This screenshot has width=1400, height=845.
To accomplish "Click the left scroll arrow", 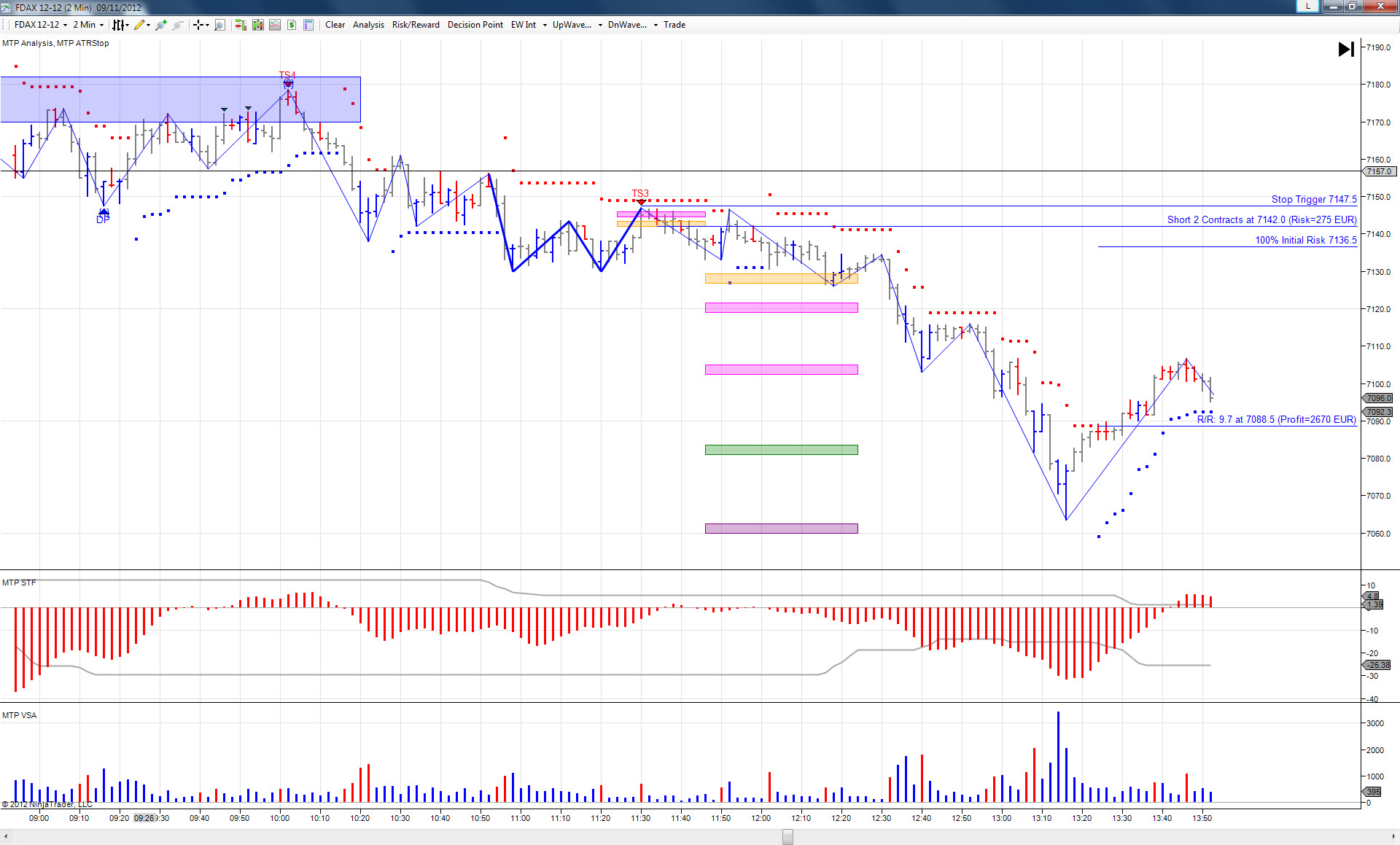I will (6, 837).
